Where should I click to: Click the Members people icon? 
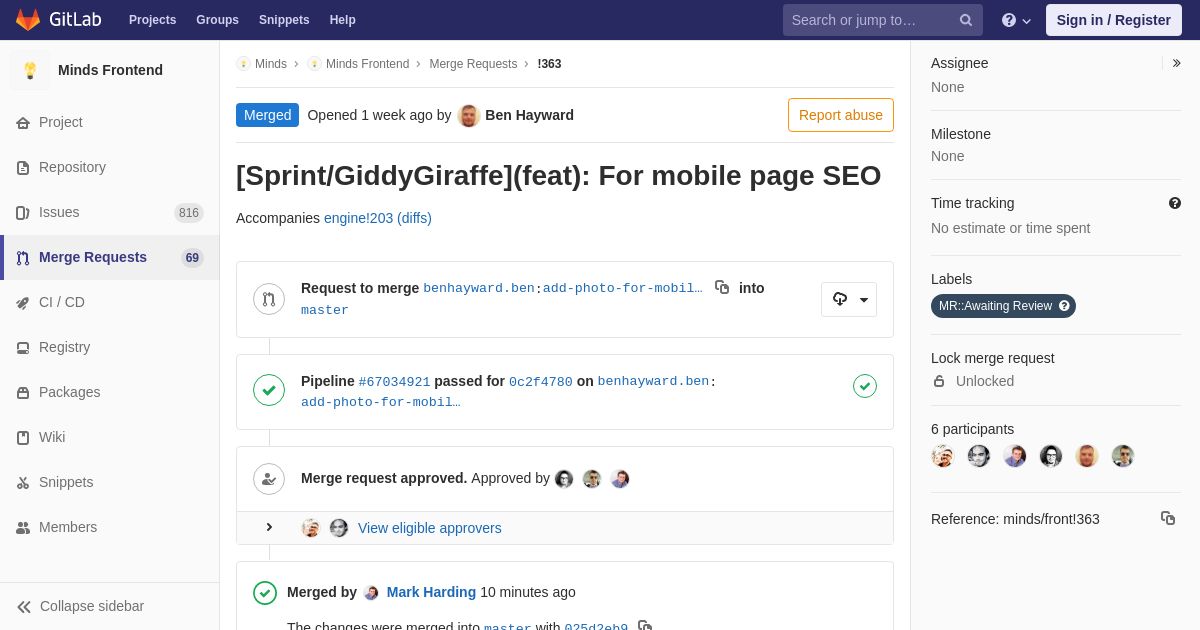pyautogui.click(x=23, y=528)
